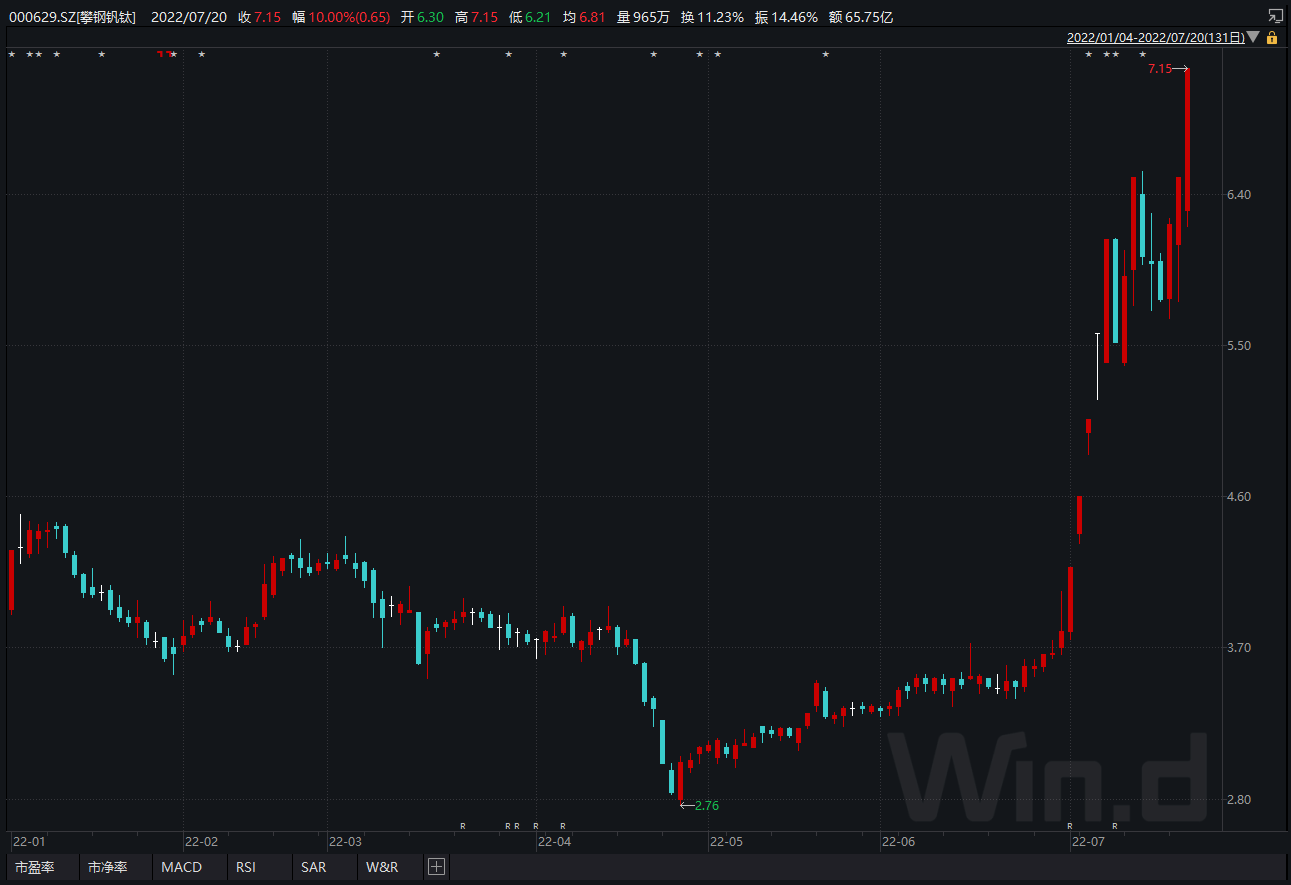The width and height of the screenshot is (1291, 885).
Task: Toggle the yellow lock icon beside date range
Action: point(1272,38)
